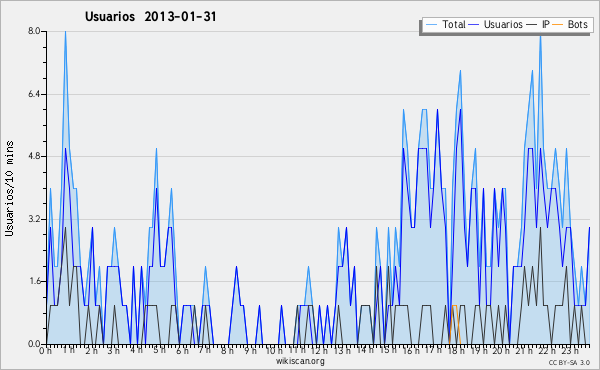Click the y-axis value 4.8
This screenshot has width=600, height=370.
point(34,156)
